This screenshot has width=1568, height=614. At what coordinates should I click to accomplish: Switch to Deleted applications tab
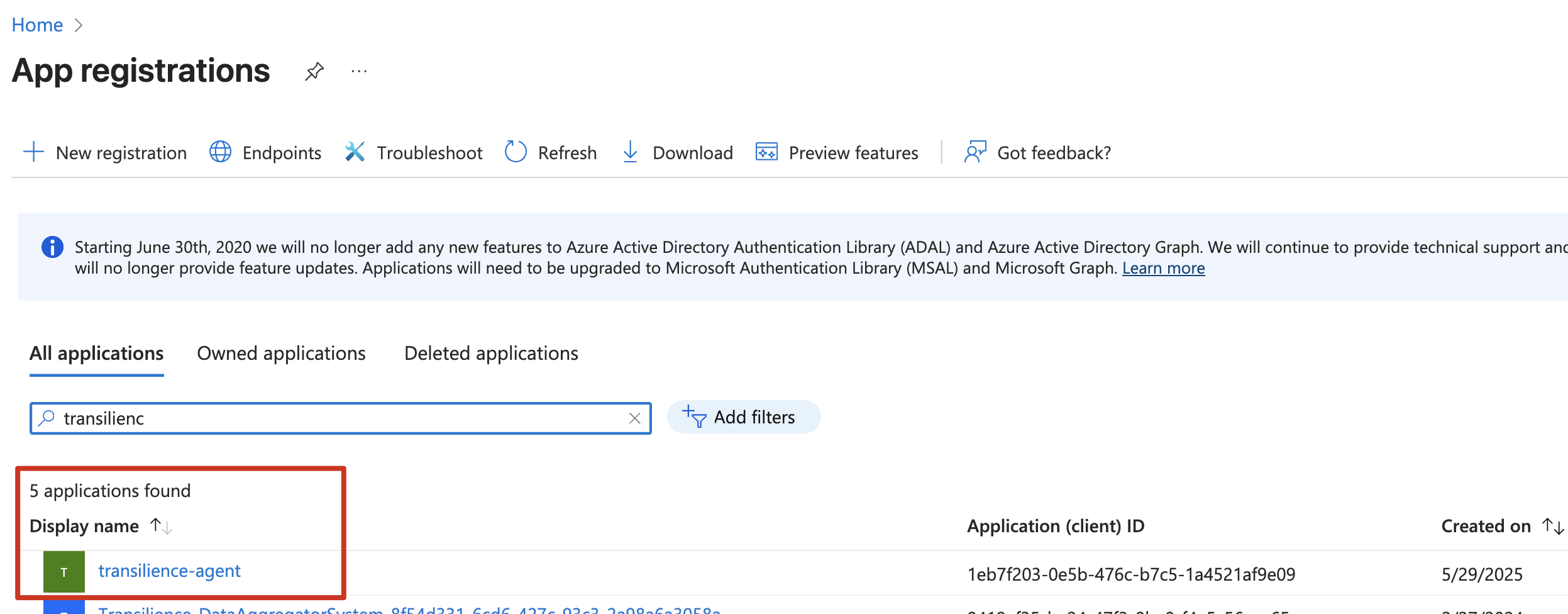click(491, 354)
